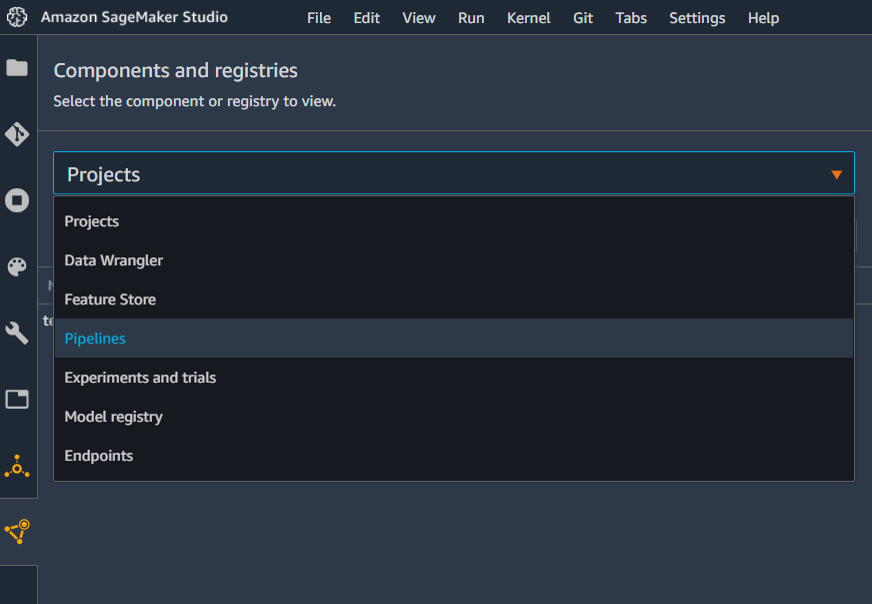Open the Settings menu
Screen dimensions: 872x604
pos(697,18)
